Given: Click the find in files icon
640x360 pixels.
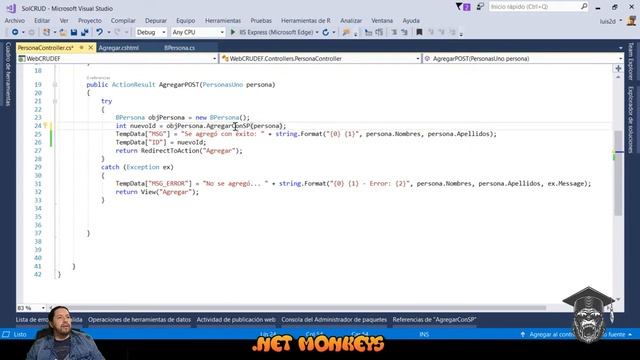Looking at the screenshot, I should pyautogui.click(x=346, y=32).
